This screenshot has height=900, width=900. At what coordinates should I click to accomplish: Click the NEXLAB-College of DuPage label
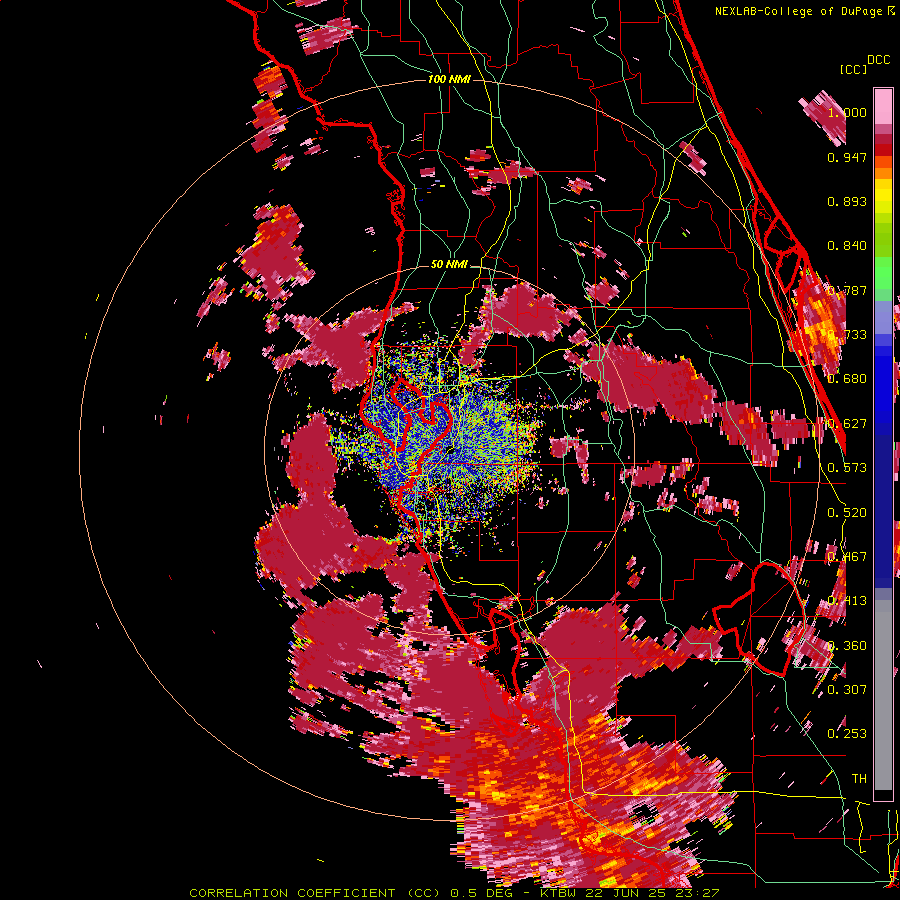click(x=800, y=11)
